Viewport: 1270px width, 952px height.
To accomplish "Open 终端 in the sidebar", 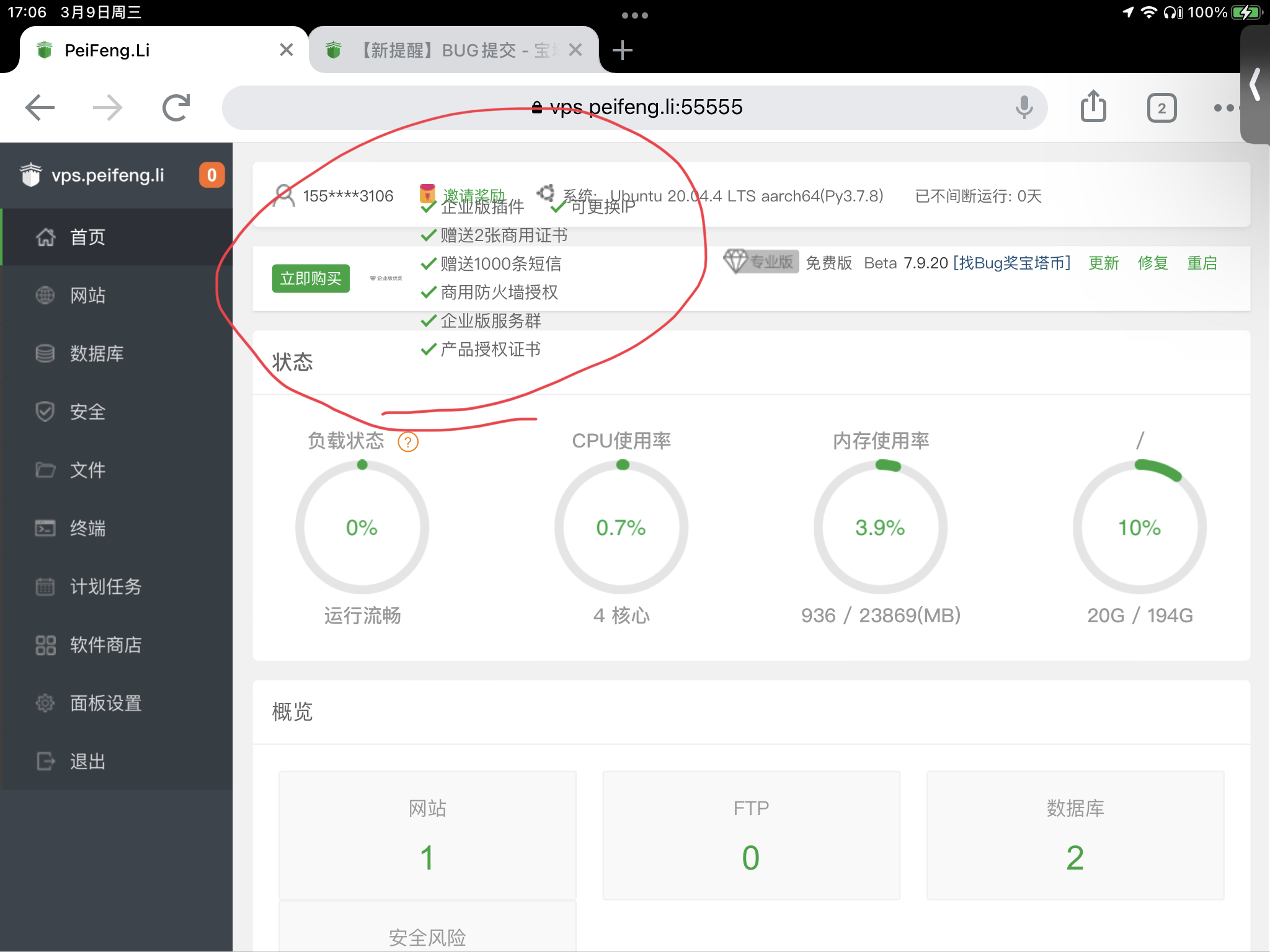I will [117, 528].
